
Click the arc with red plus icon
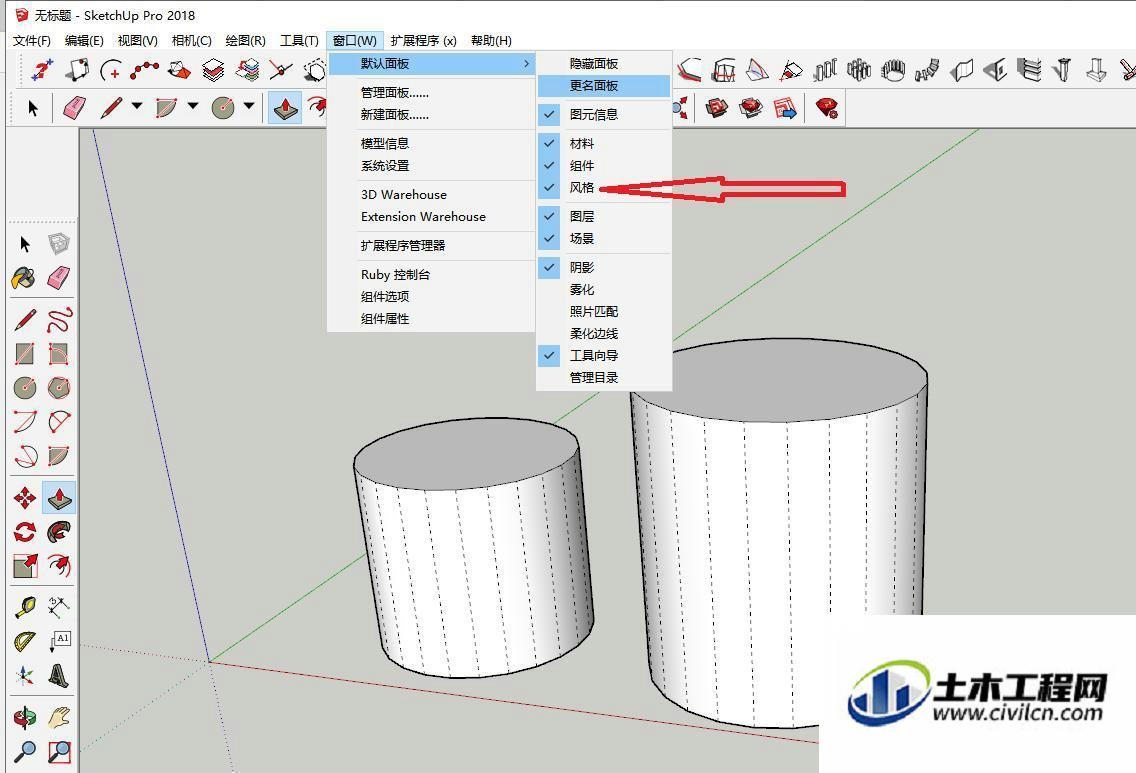point(111,70)
